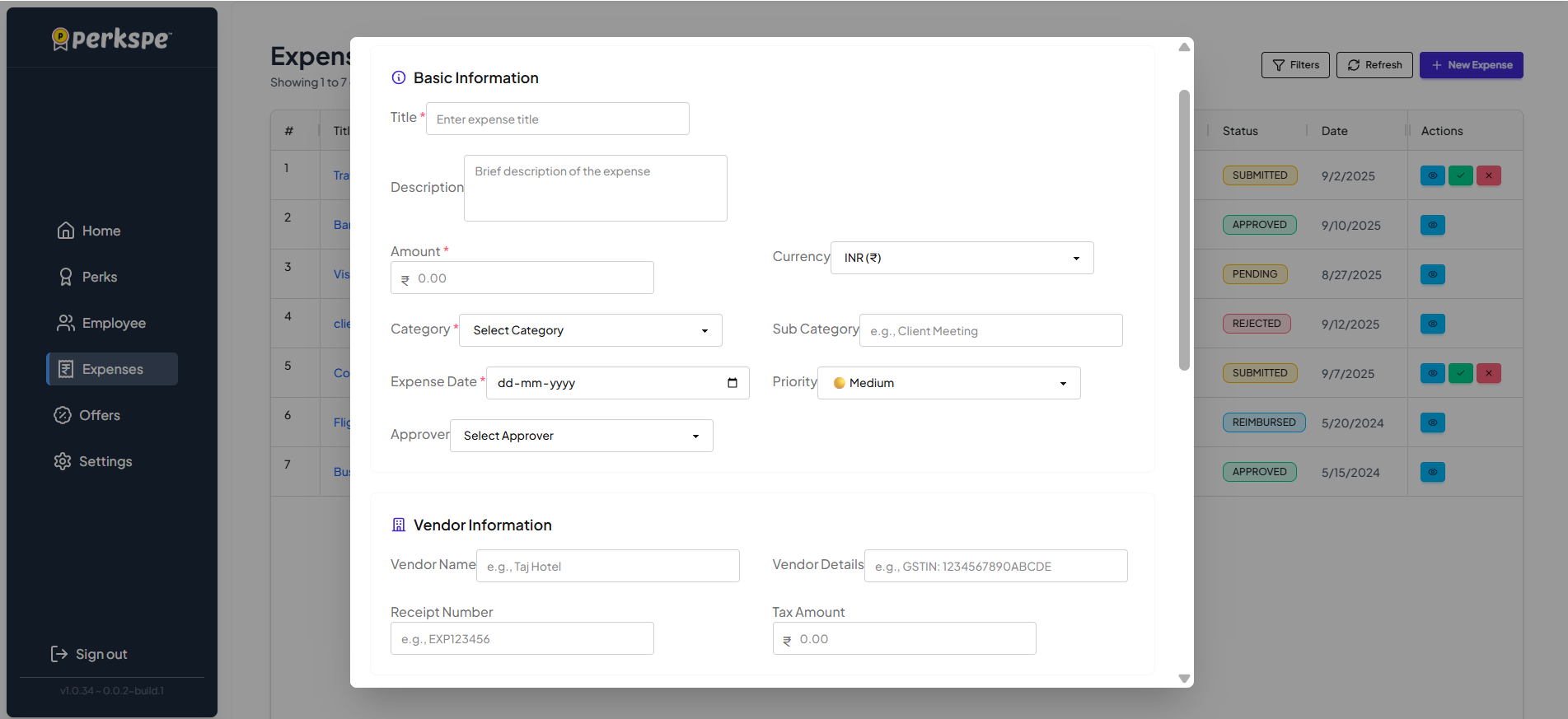The image size is (1568, 719).
Task: Click red reject icon for 9/7/2025 expense
Action: point(1488,373)
